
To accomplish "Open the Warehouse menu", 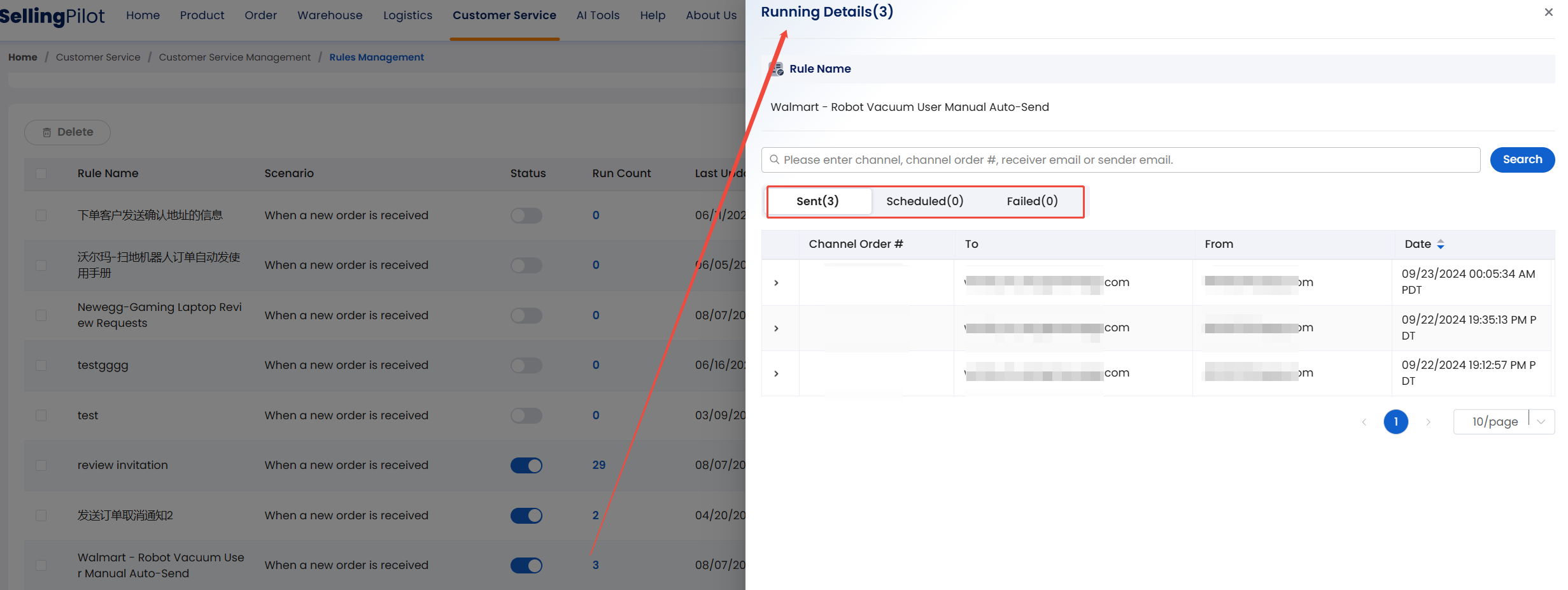I will point(330,15).
